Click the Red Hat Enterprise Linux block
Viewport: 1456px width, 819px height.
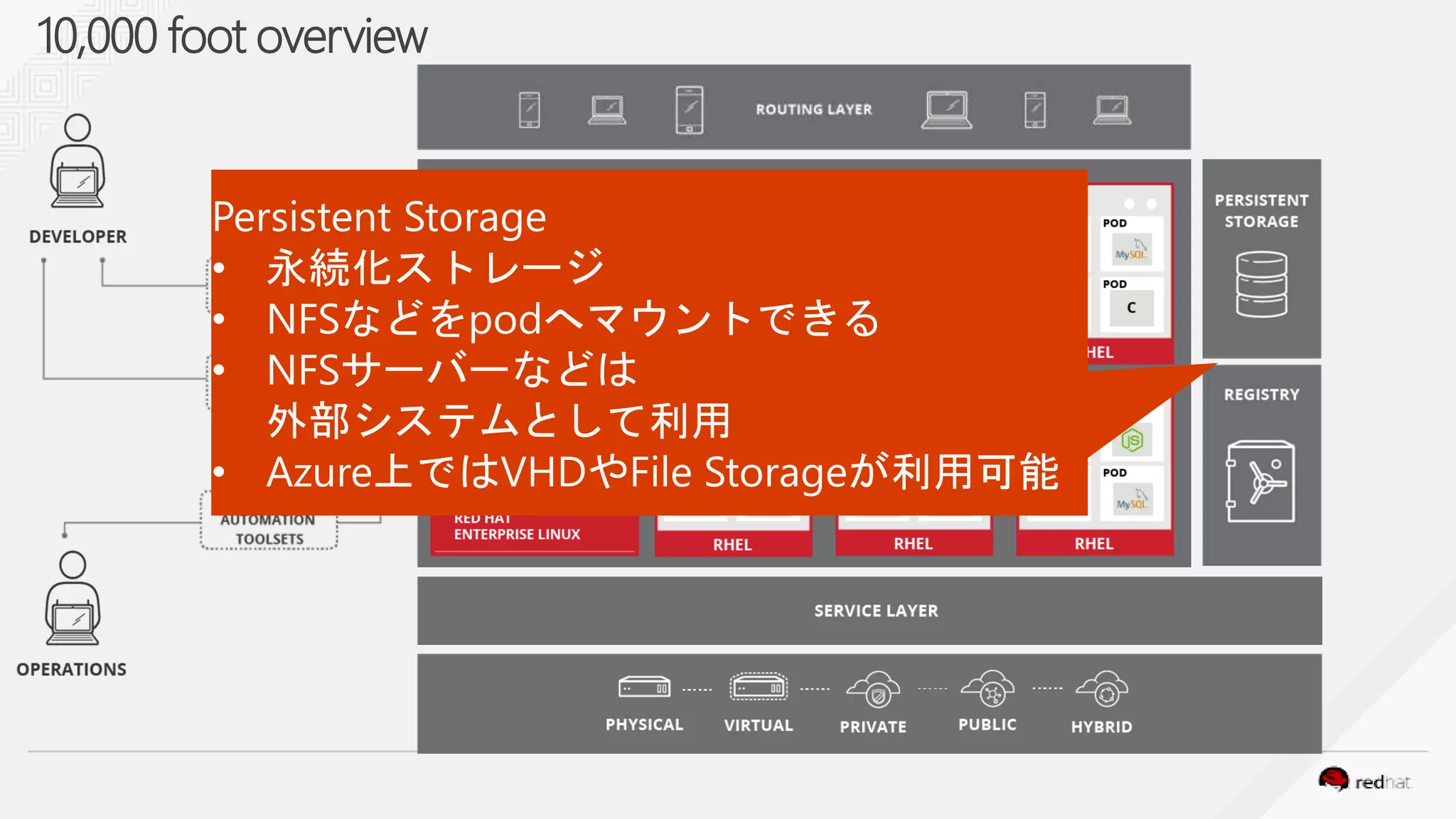[x=533, y=534]
